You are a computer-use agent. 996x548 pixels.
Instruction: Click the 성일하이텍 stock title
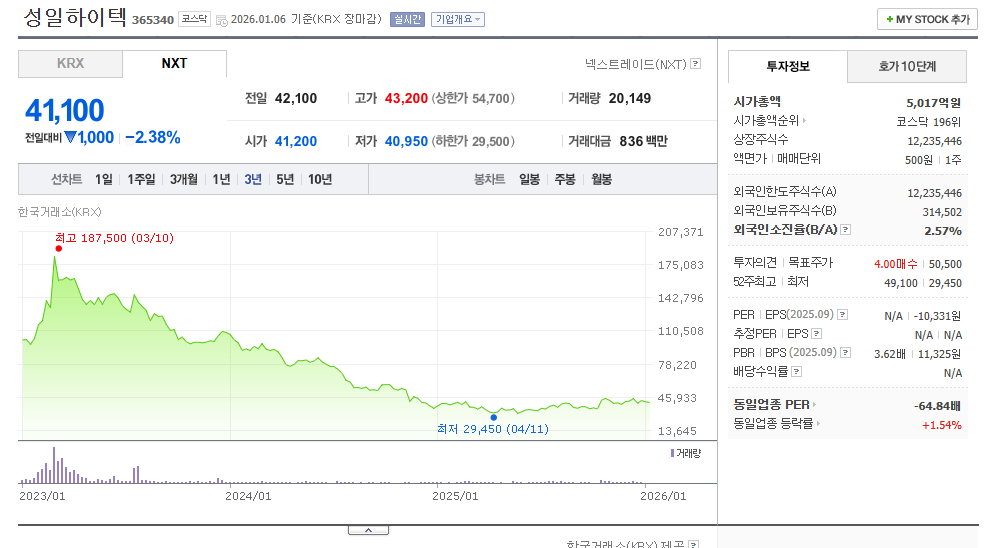(75, 17)
